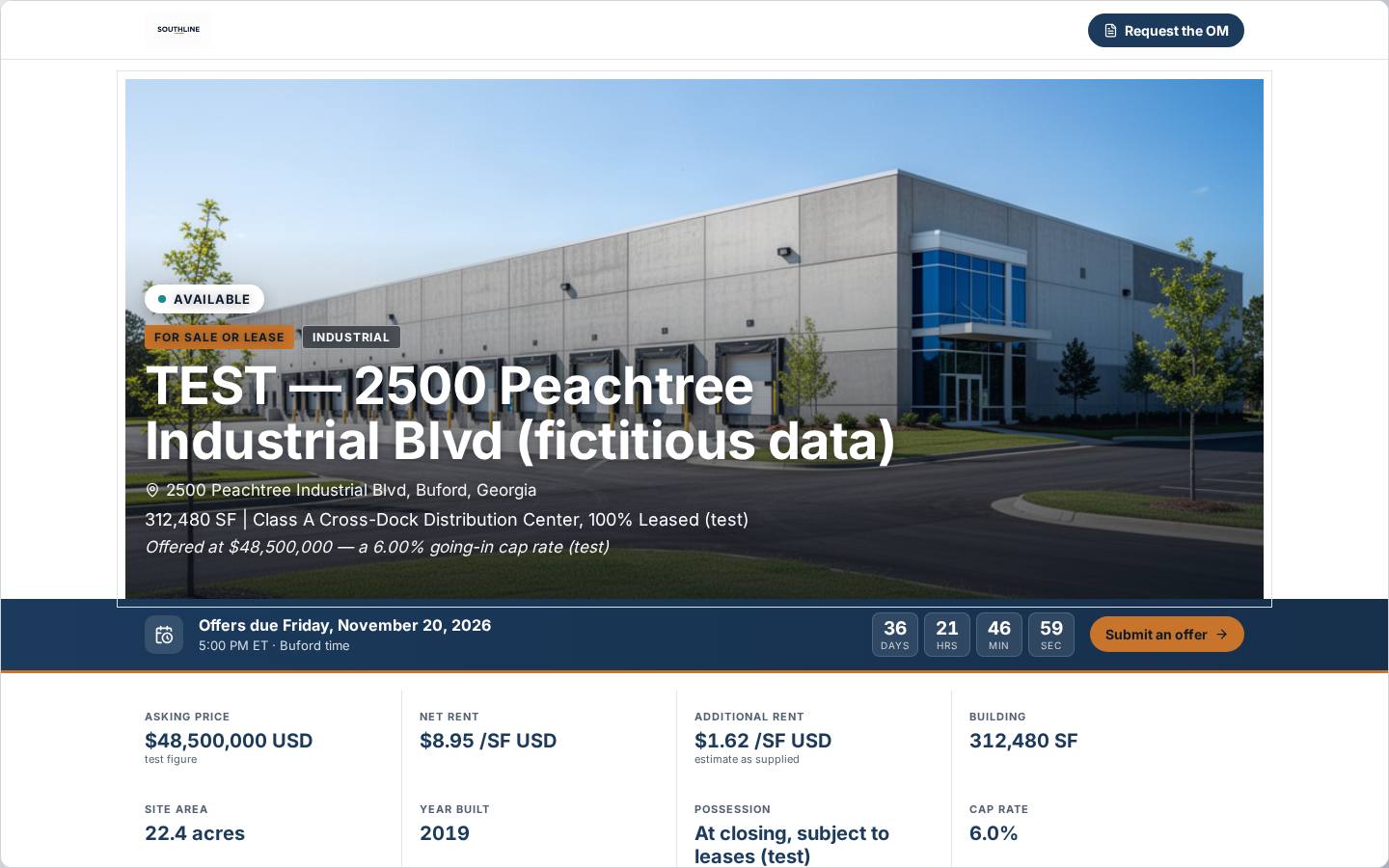Click the document icon in Request the OM
This screenshot has height=868, width=1389.
1111,31
